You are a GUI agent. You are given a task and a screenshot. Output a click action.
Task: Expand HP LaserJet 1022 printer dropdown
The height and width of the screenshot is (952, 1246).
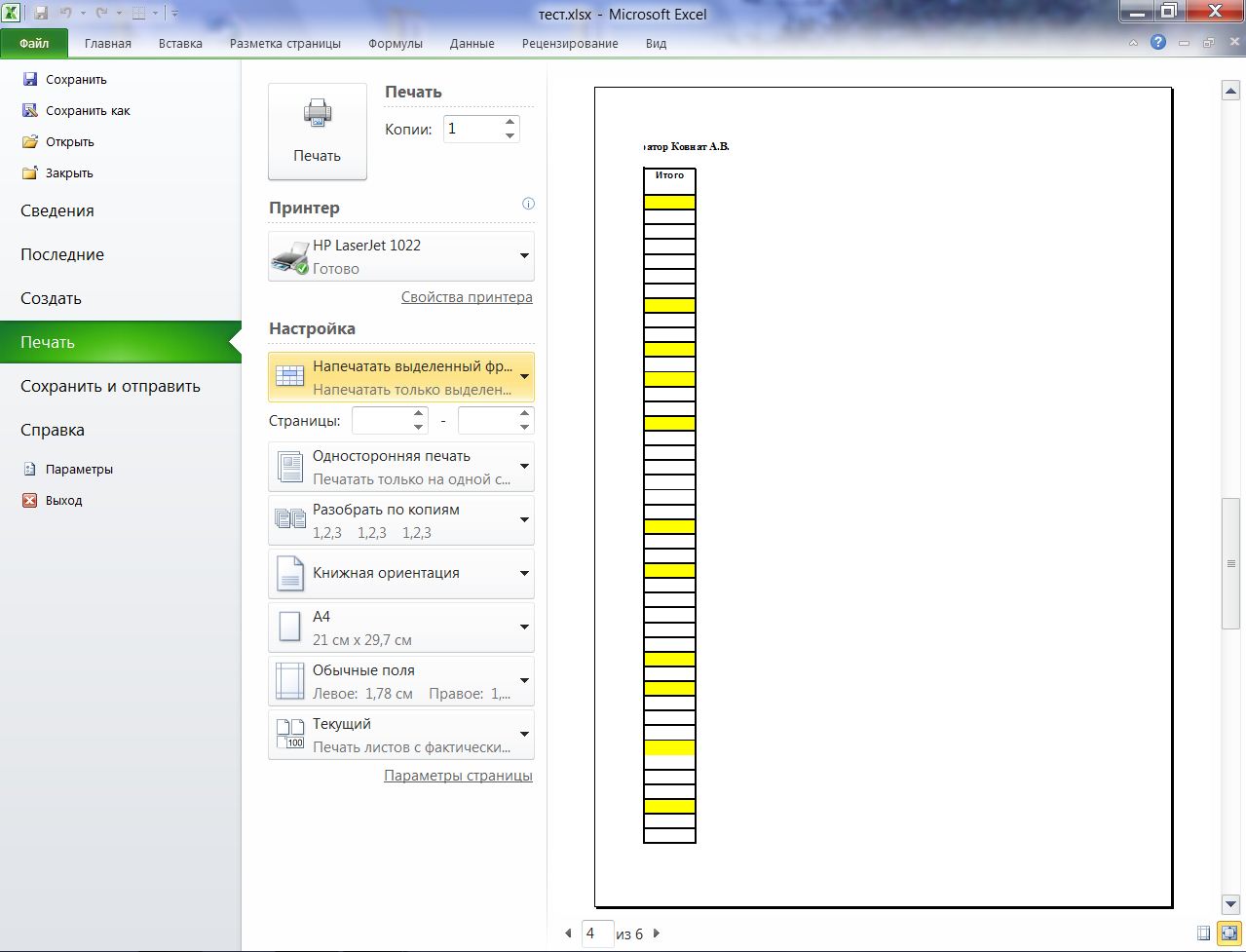[x=401, y=256]
